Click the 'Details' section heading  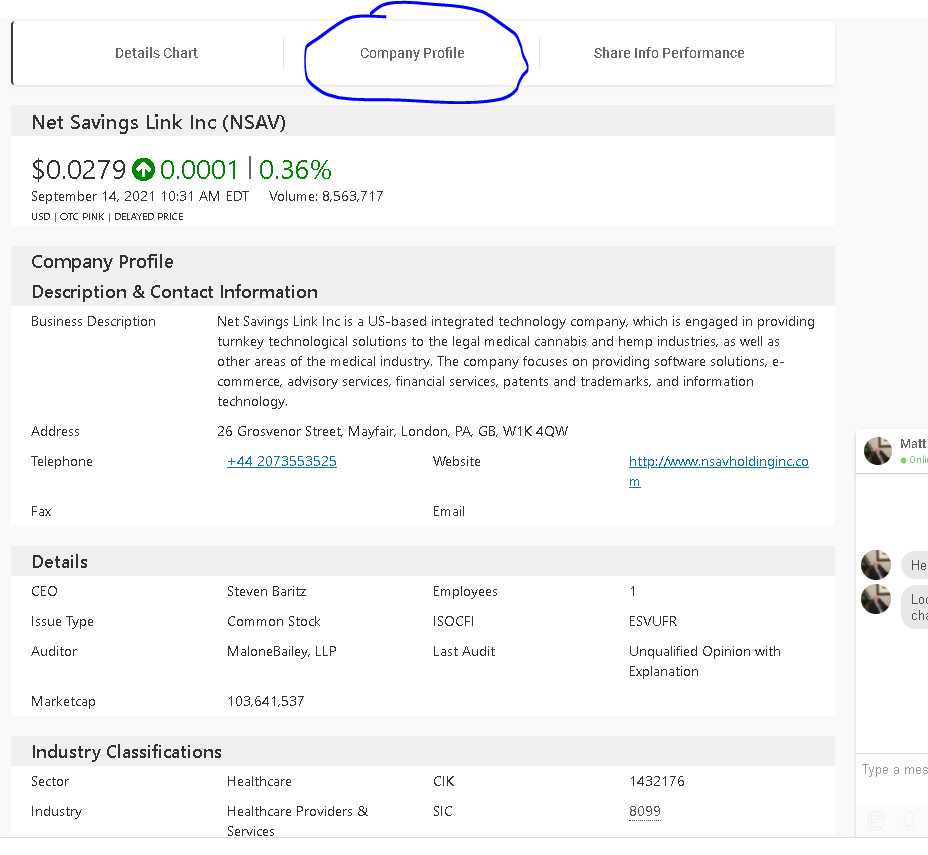(x=60, y=562)
